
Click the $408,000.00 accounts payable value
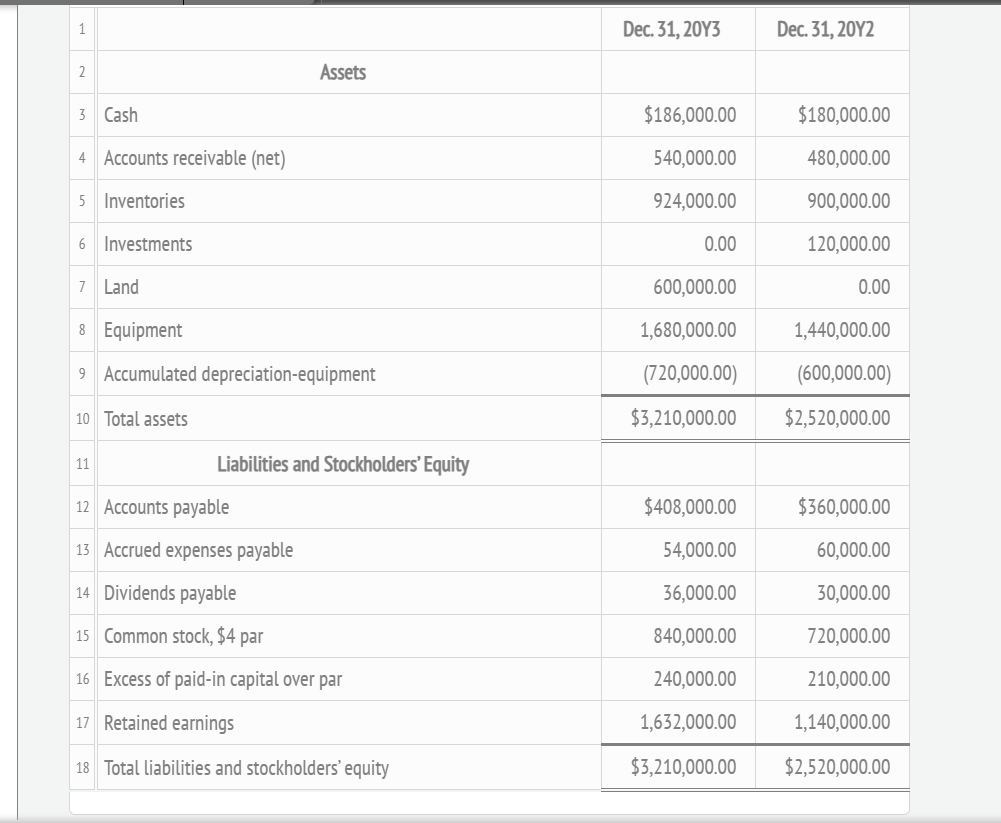coord(690,506)
